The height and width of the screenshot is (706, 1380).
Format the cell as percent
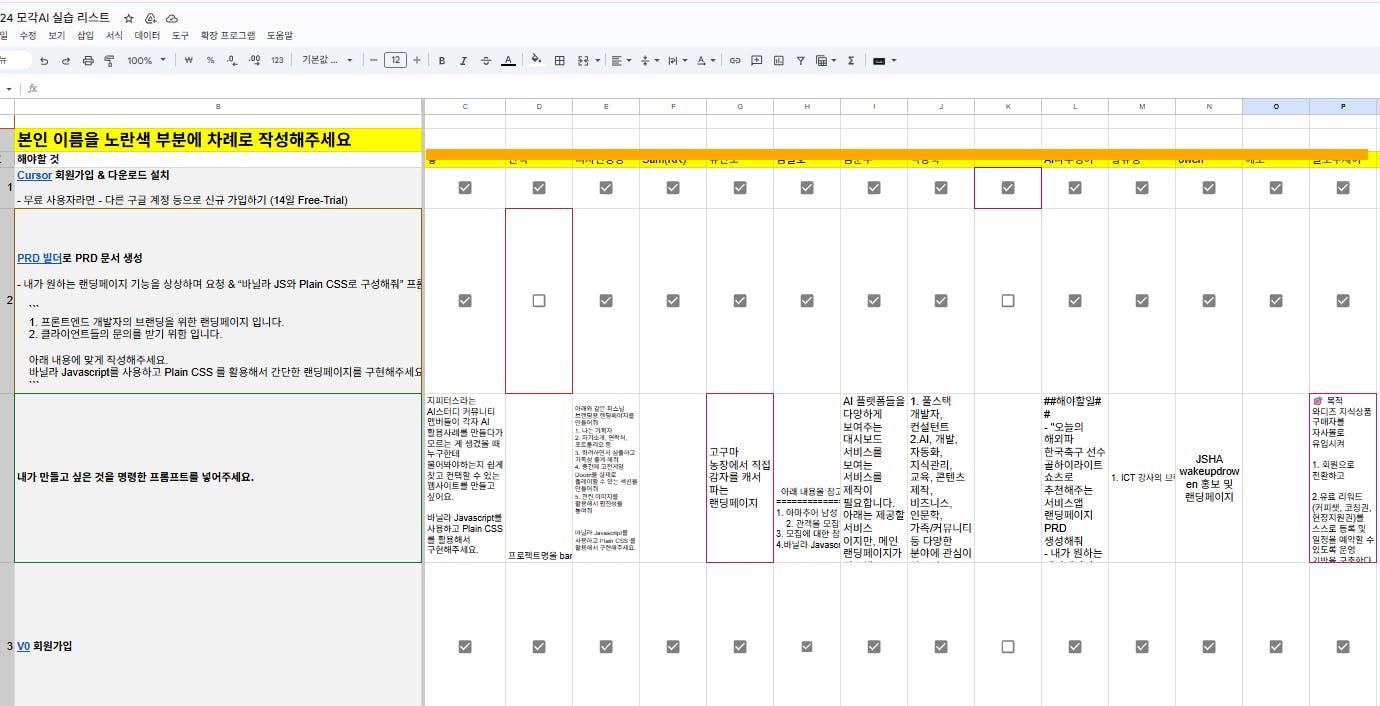210,61
